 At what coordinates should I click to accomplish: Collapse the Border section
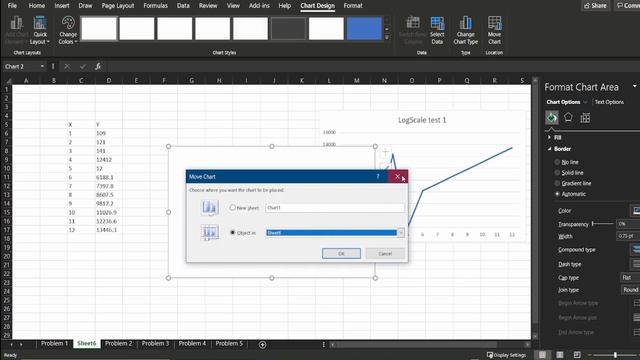pyautogui.click(x=549, y=149)
